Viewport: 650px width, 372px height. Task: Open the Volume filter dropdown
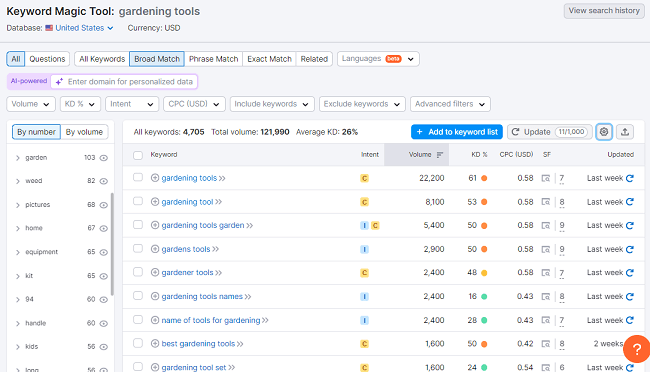point(31,104)
